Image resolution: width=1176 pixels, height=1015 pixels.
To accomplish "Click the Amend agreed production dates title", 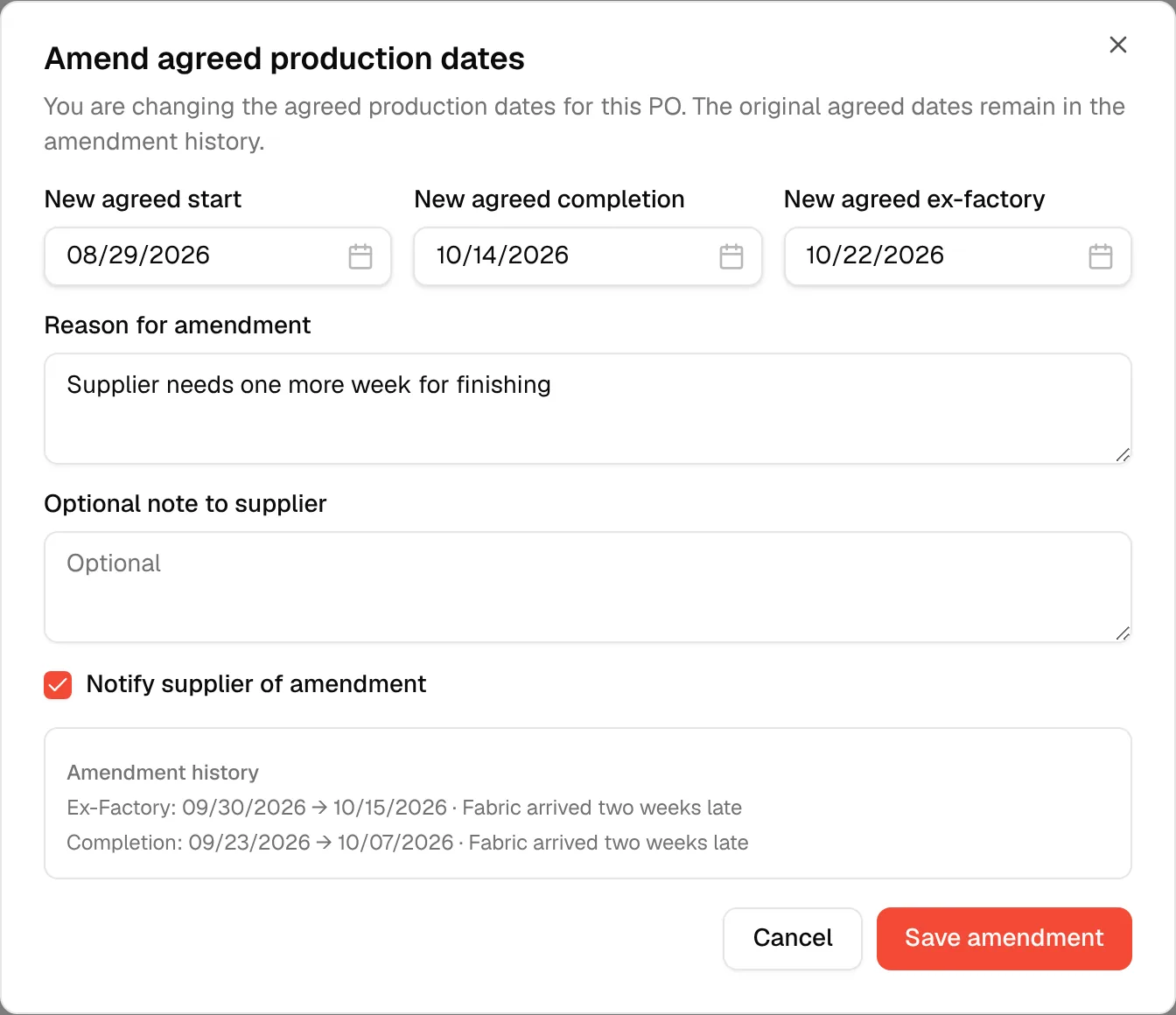I will [x=284, y=59].
